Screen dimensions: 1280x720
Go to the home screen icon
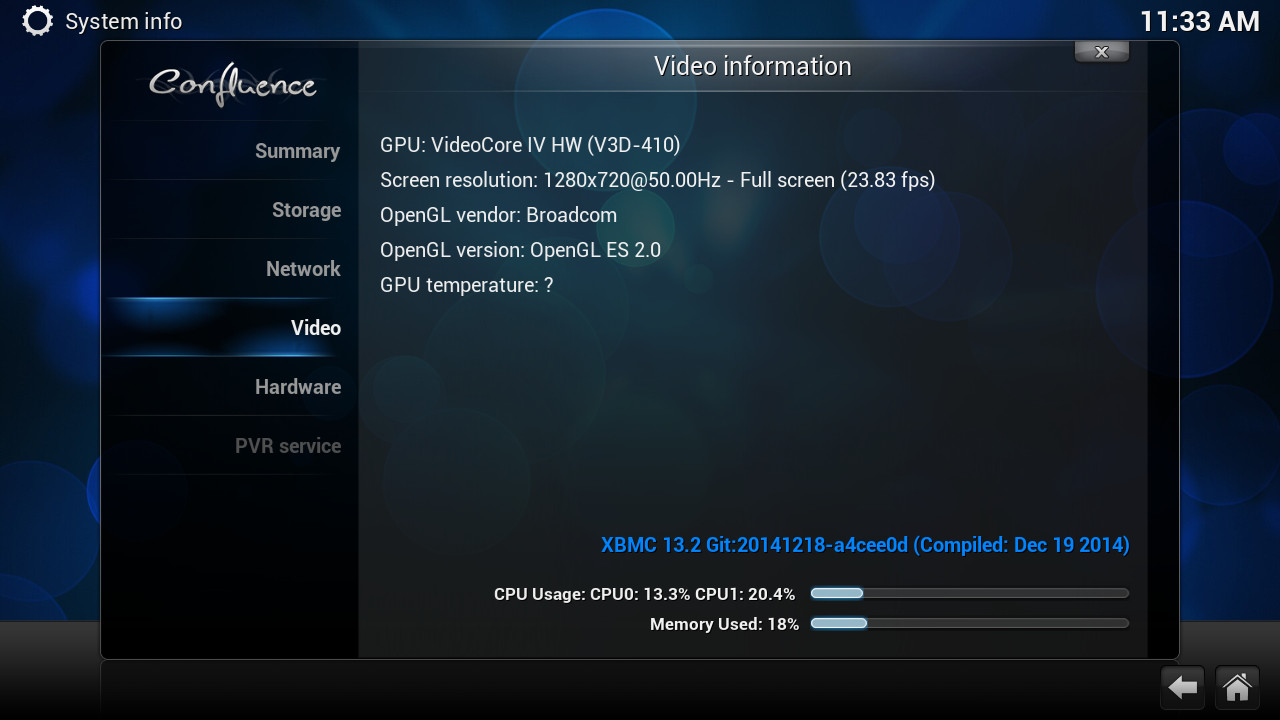coord(1237,688)
